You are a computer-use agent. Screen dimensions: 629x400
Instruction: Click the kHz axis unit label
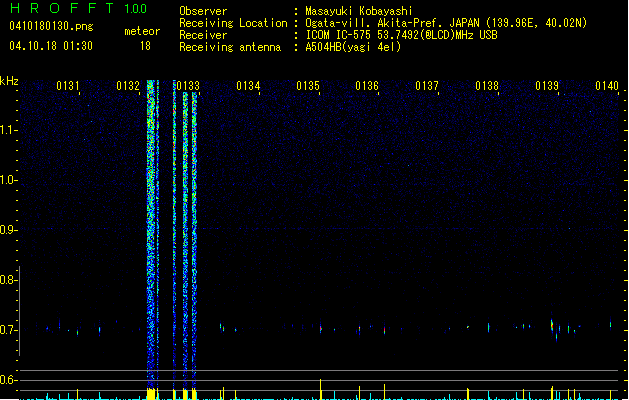pyautogui.click(x=9, y=81)
